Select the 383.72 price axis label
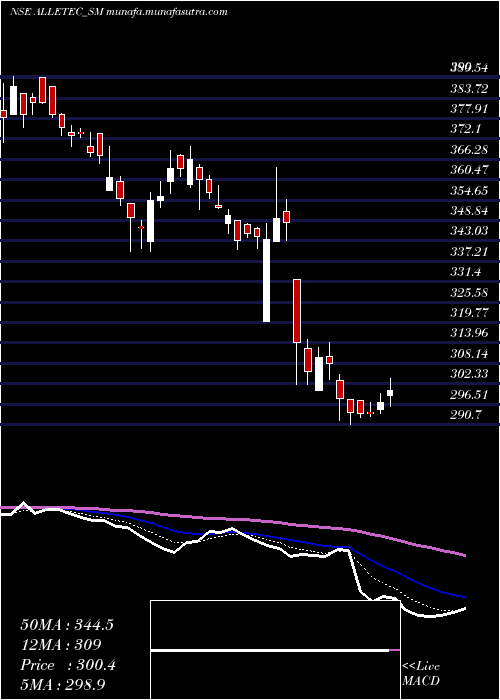Image resolution: width=500 pixels, height=700 pixels. [x=469, y=89]
